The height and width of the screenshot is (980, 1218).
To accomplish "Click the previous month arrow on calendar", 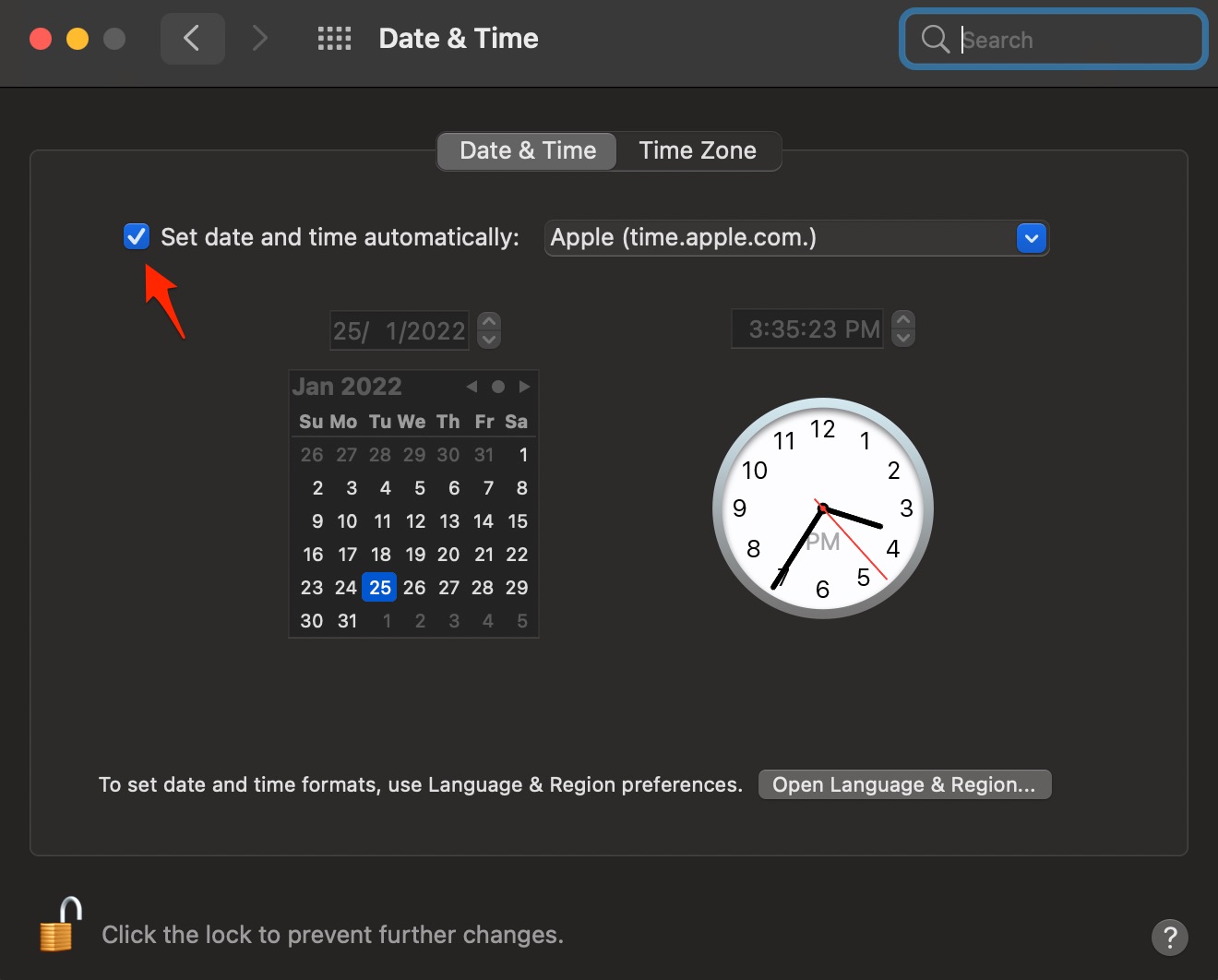I will tap(472, 387).
